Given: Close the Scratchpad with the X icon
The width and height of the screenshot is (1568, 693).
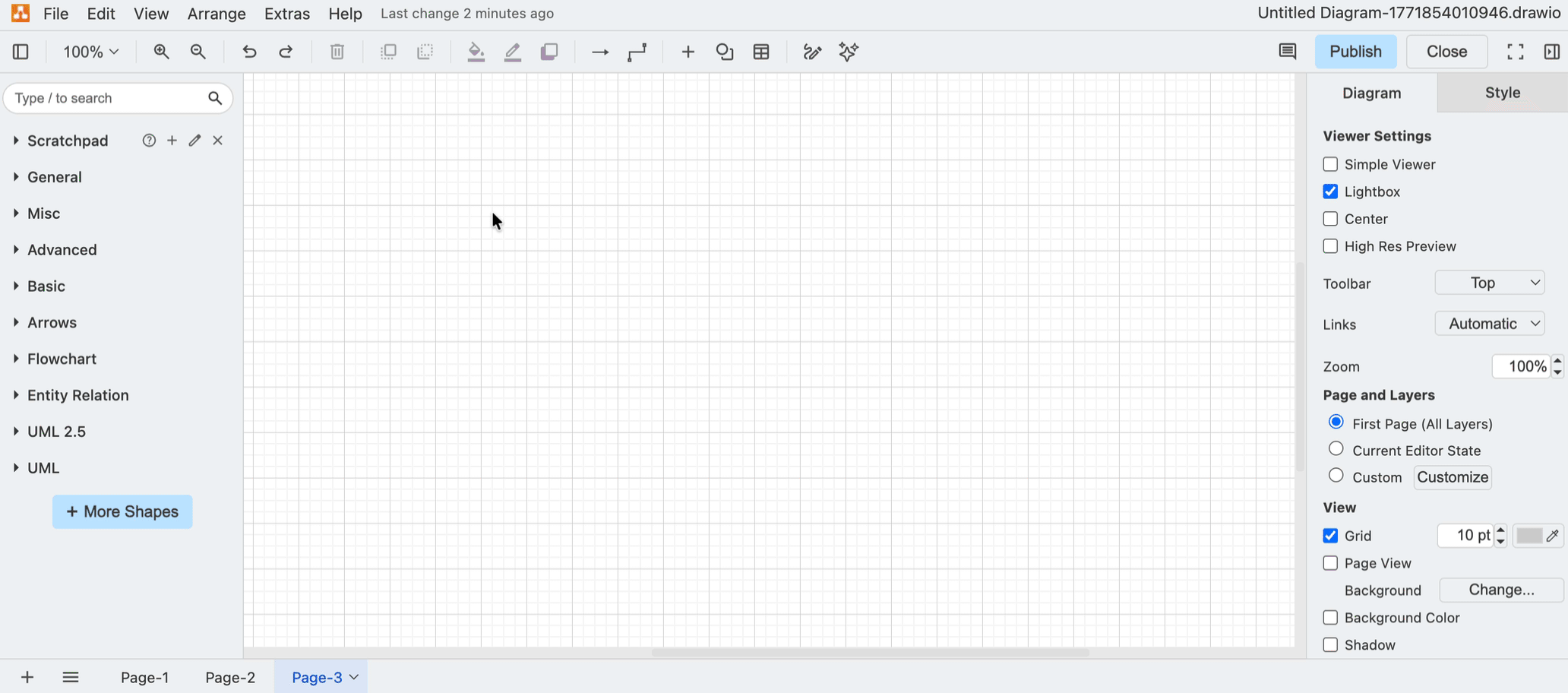Looking at the screenshot, I should point(218,141).
